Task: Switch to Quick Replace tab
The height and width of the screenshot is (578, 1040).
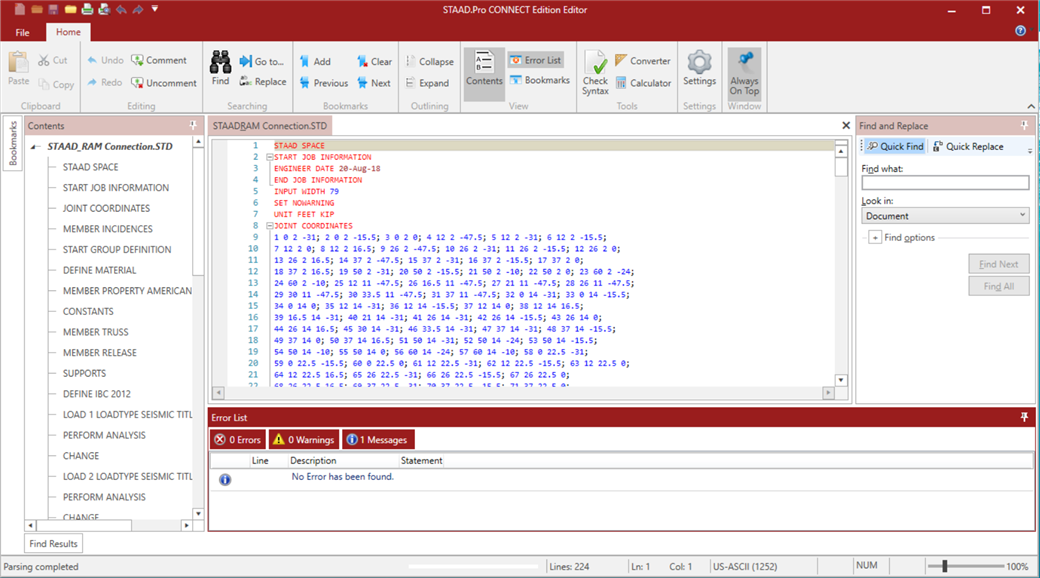Action: point(968,147)
